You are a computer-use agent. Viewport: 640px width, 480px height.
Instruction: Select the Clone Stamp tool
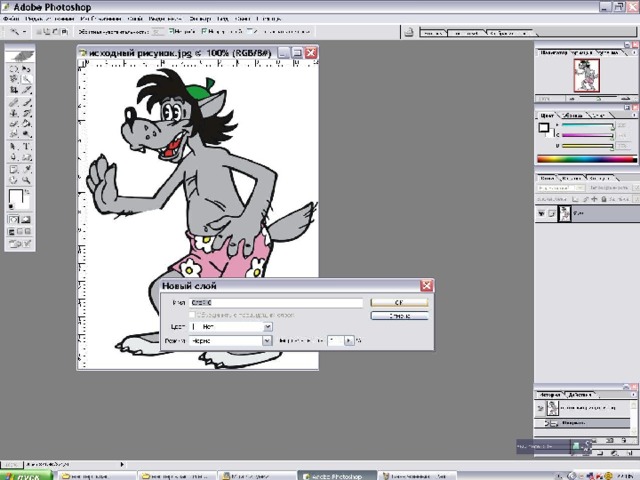point(14,113)
